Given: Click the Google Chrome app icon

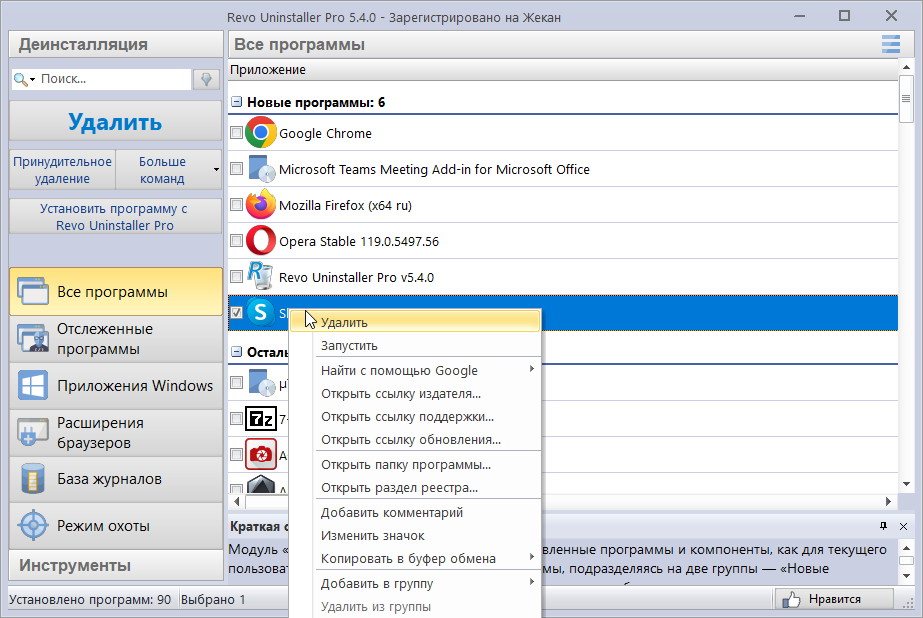Looking at the screenshot, I should pos(260,132).
